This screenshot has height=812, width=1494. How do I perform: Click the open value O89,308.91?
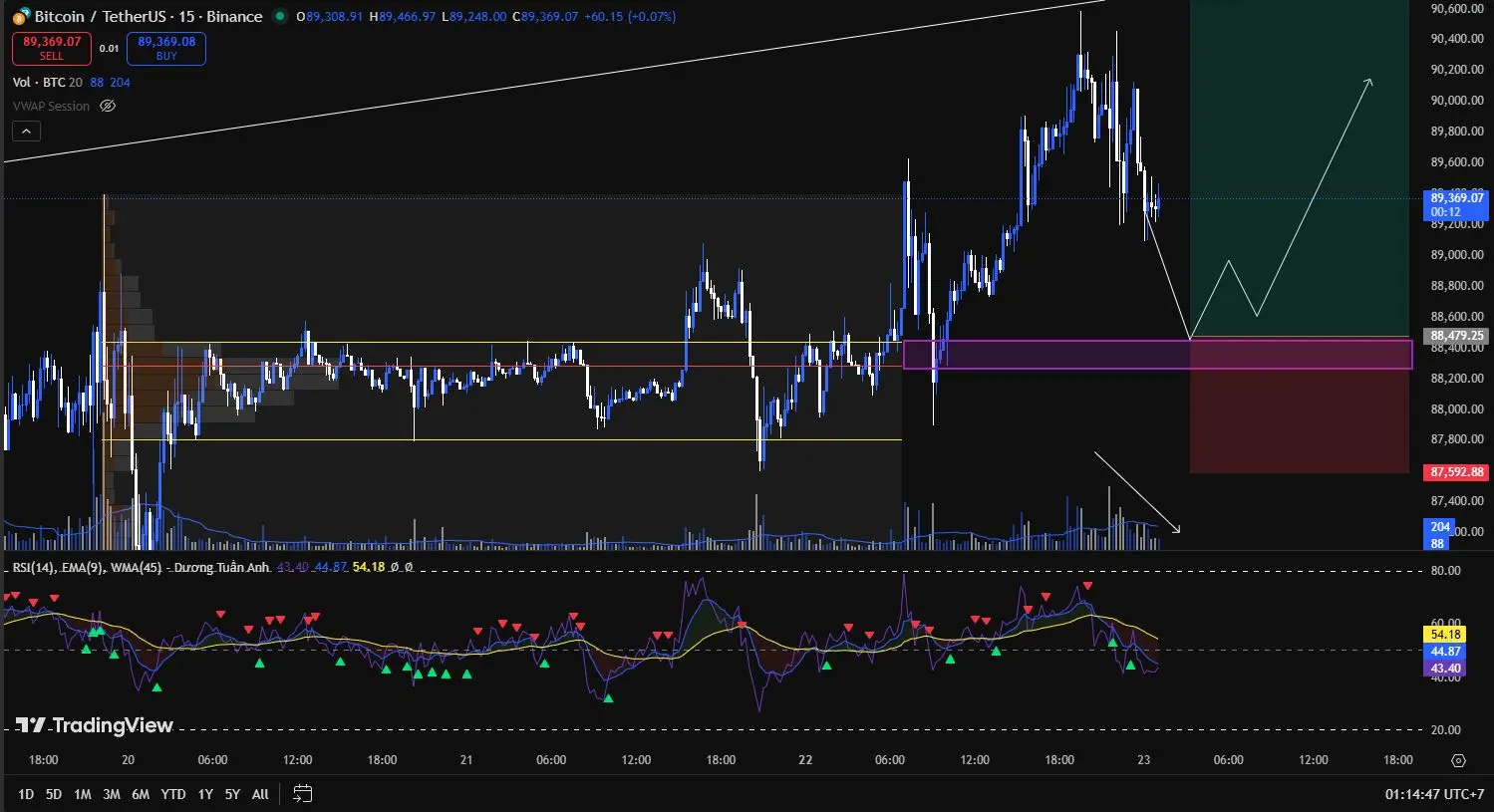click(x=329, y=17)
